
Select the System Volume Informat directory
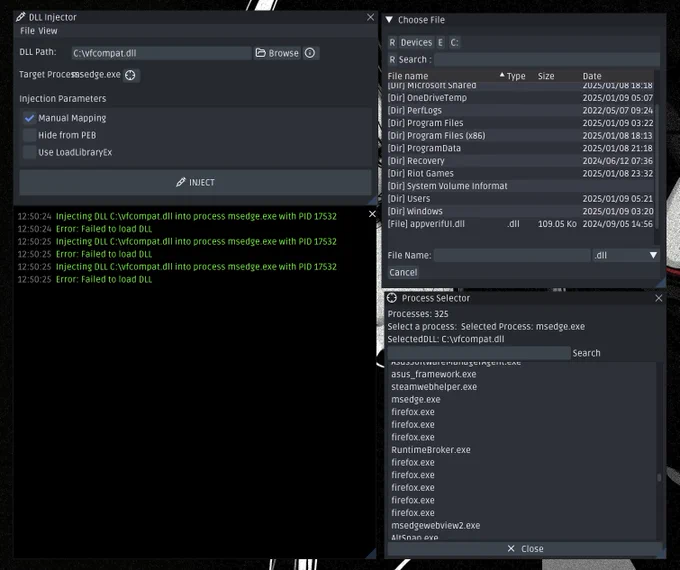click(520, 186)
